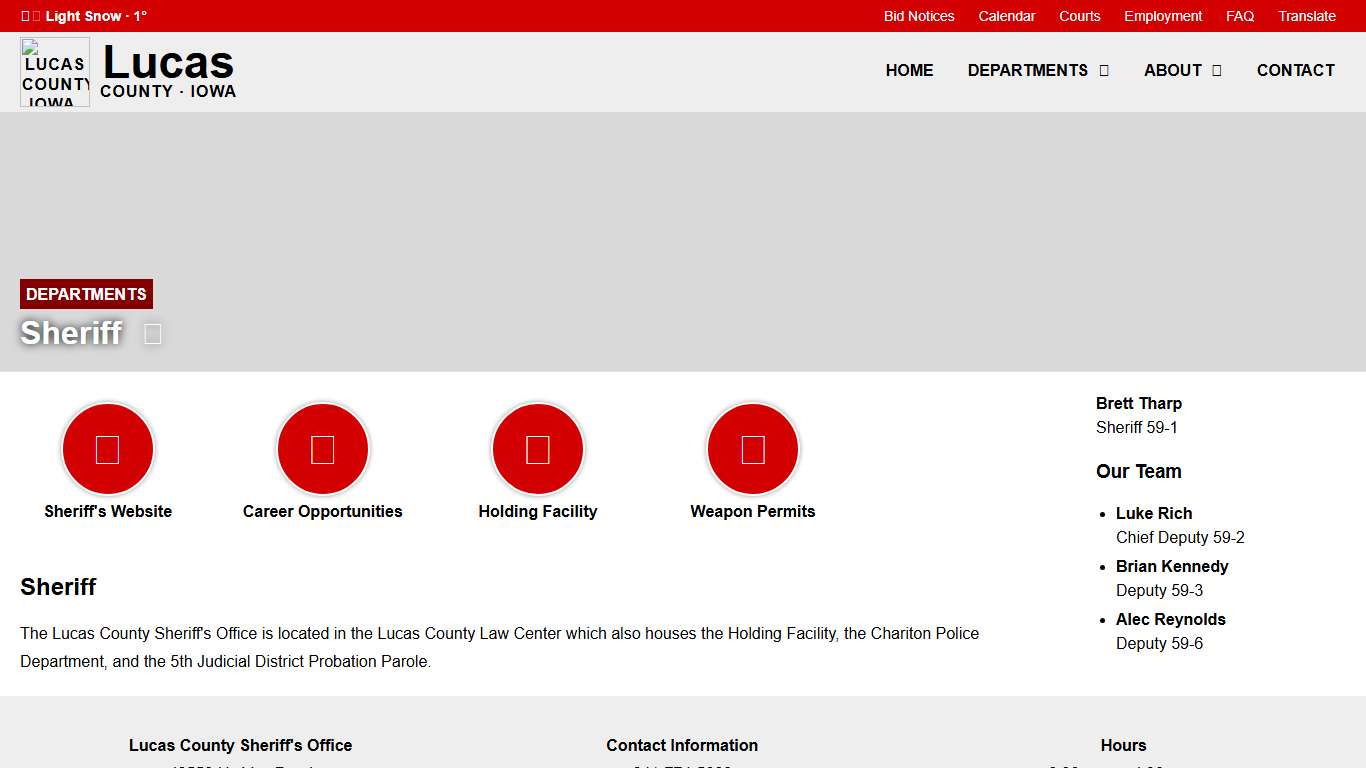This screenshot has height=768, width=1366.
Task: Open Career Opportunities via its red icon
Action: point(322,449)
